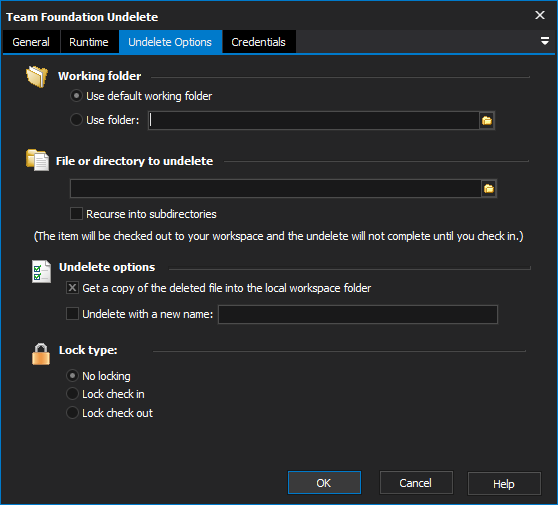Click the File or directory to undelete icon
Viewport: 558px width, 505px height.
[37, 160]
